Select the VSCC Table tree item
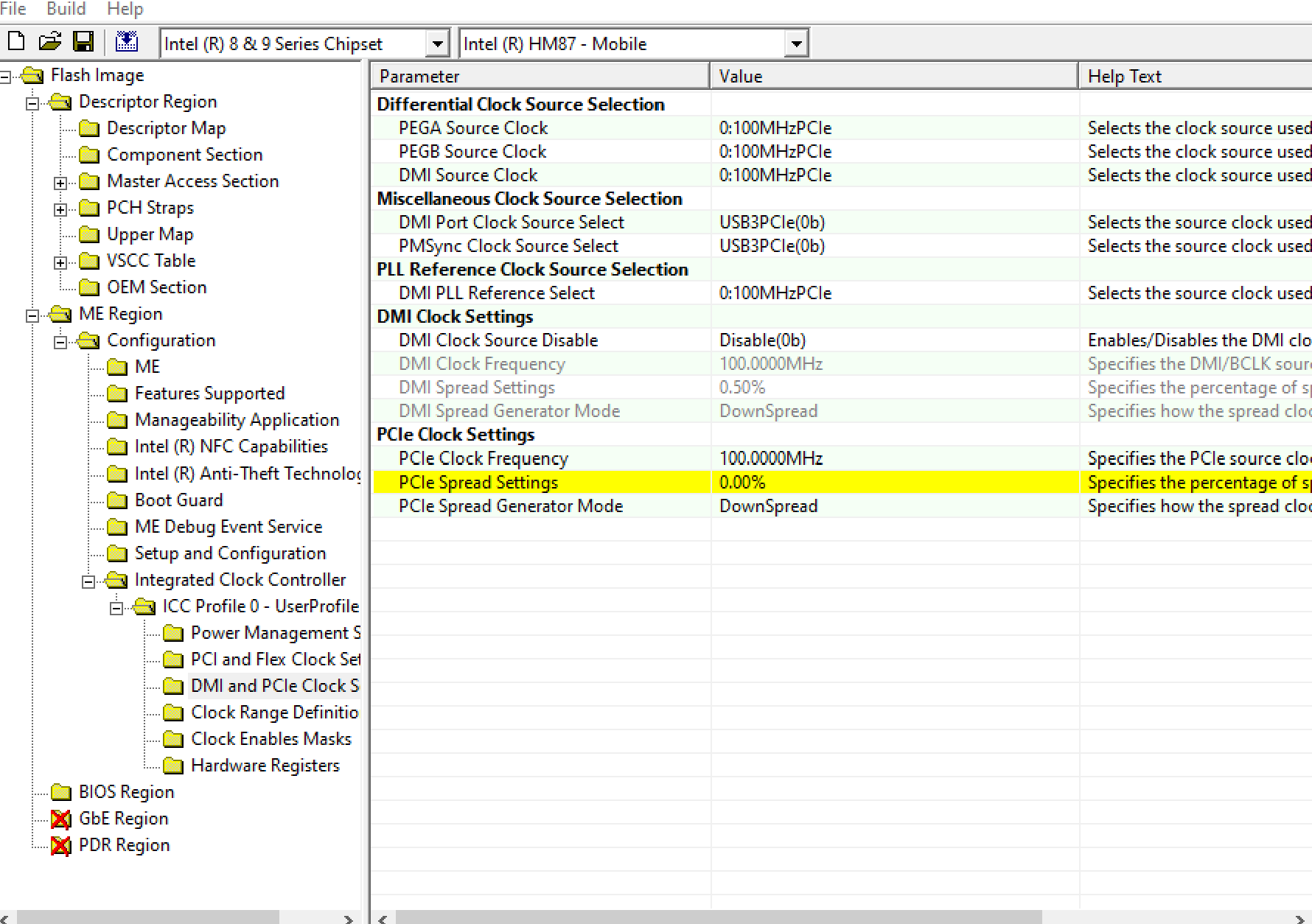Image resolution: width=1312 pixels, height=924 pixels. tap(151, 261)
